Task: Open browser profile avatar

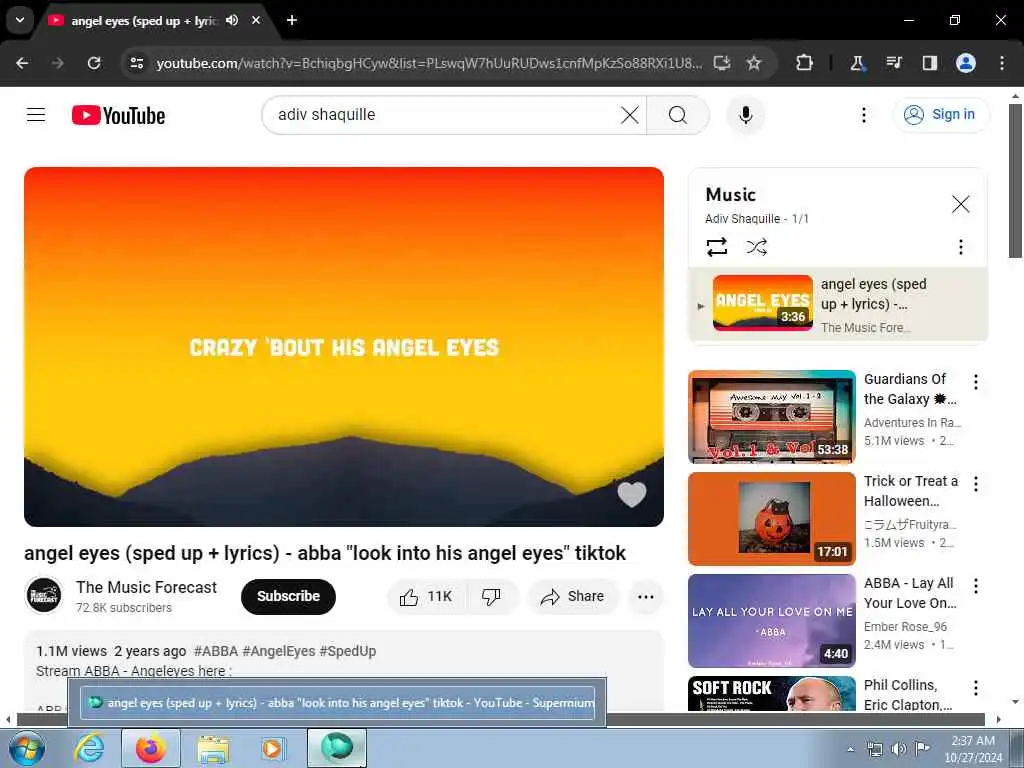Action: coord(966,63)
